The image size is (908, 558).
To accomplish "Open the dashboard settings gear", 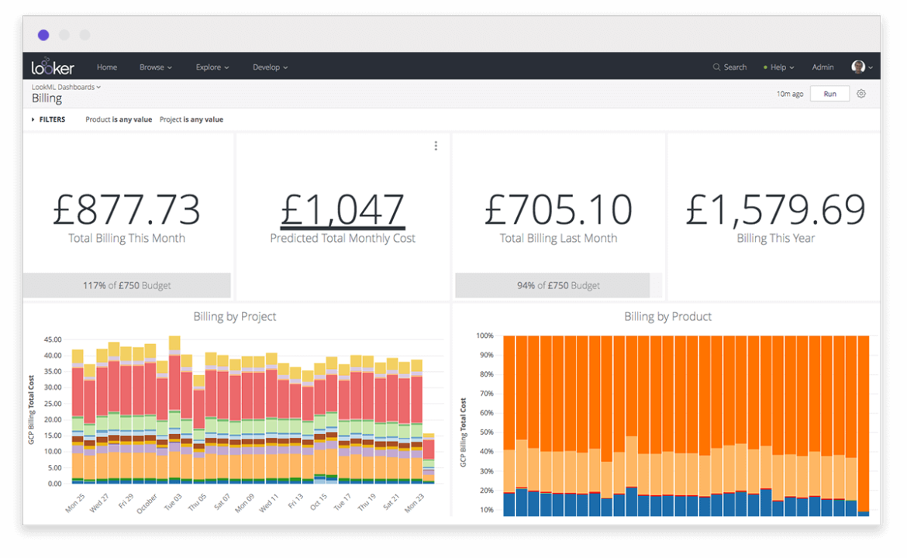I will [x=861, y=94].
